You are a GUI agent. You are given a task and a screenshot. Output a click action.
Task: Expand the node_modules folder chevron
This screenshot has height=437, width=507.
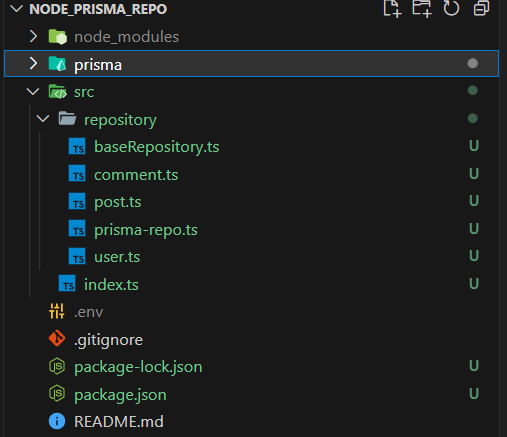(33, 36)
